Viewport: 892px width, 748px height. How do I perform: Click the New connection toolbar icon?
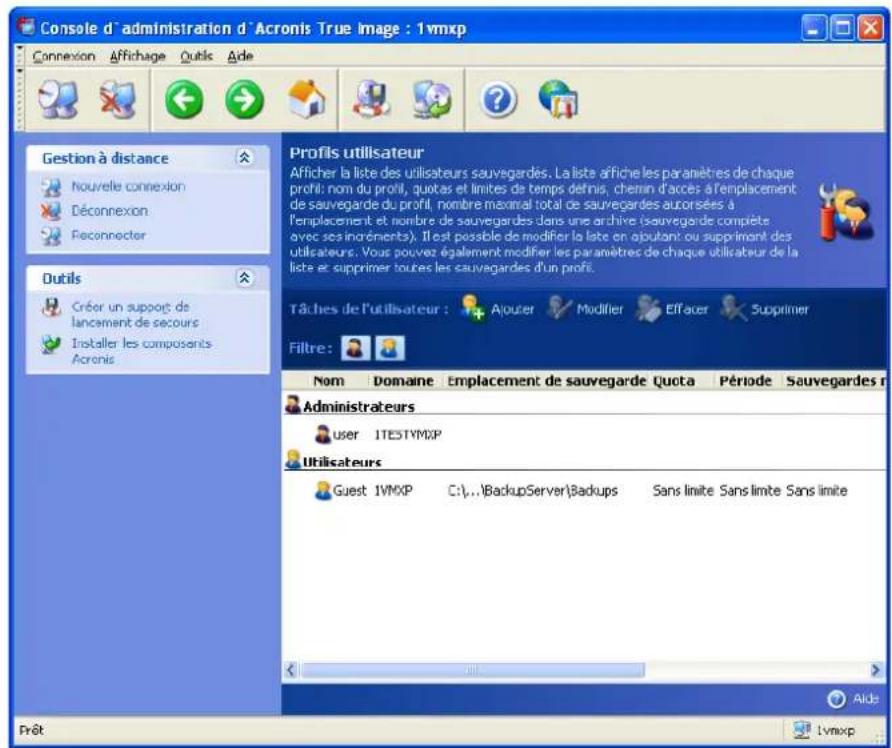(58, 100)
